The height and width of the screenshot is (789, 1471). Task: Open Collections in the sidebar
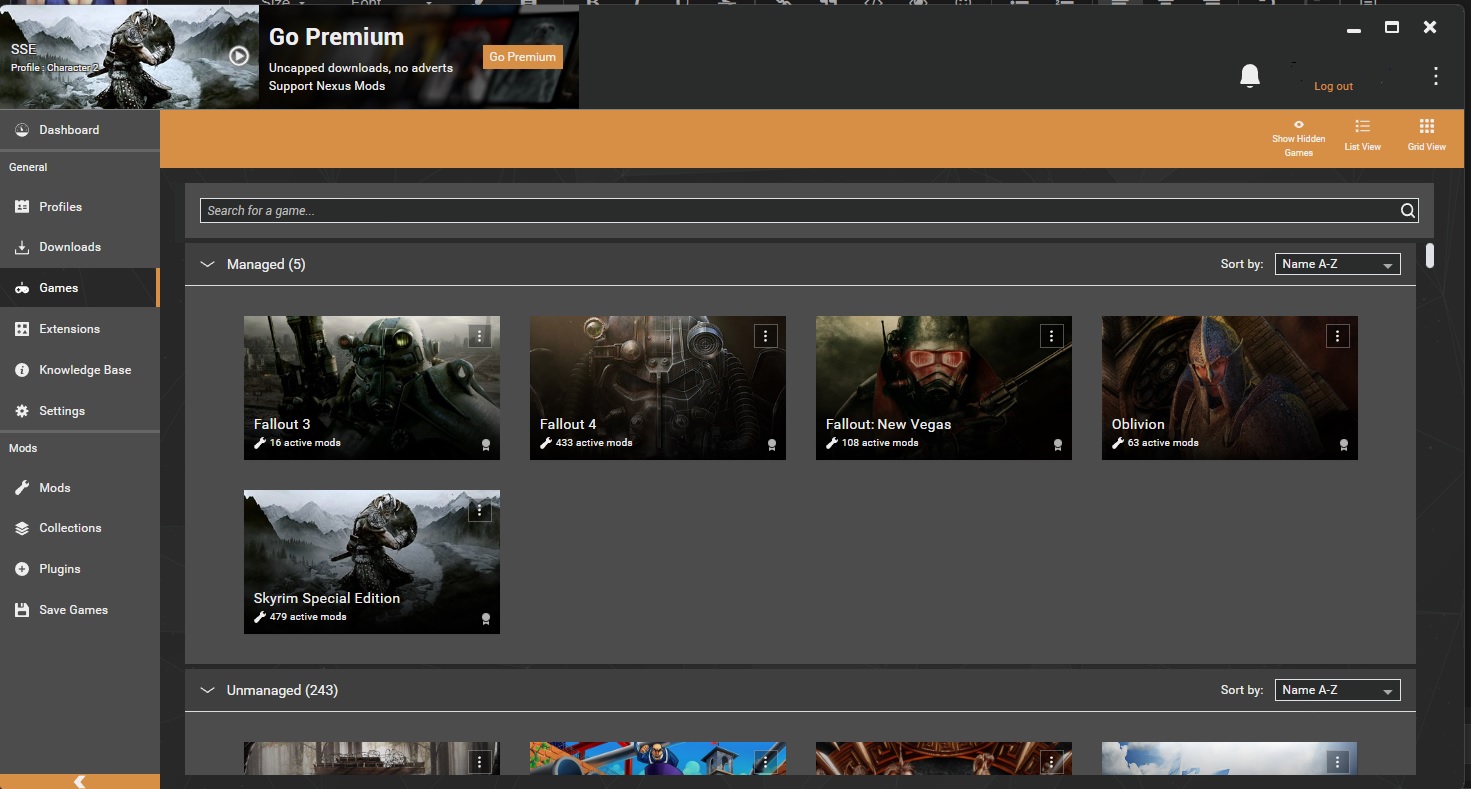(80, 528)
